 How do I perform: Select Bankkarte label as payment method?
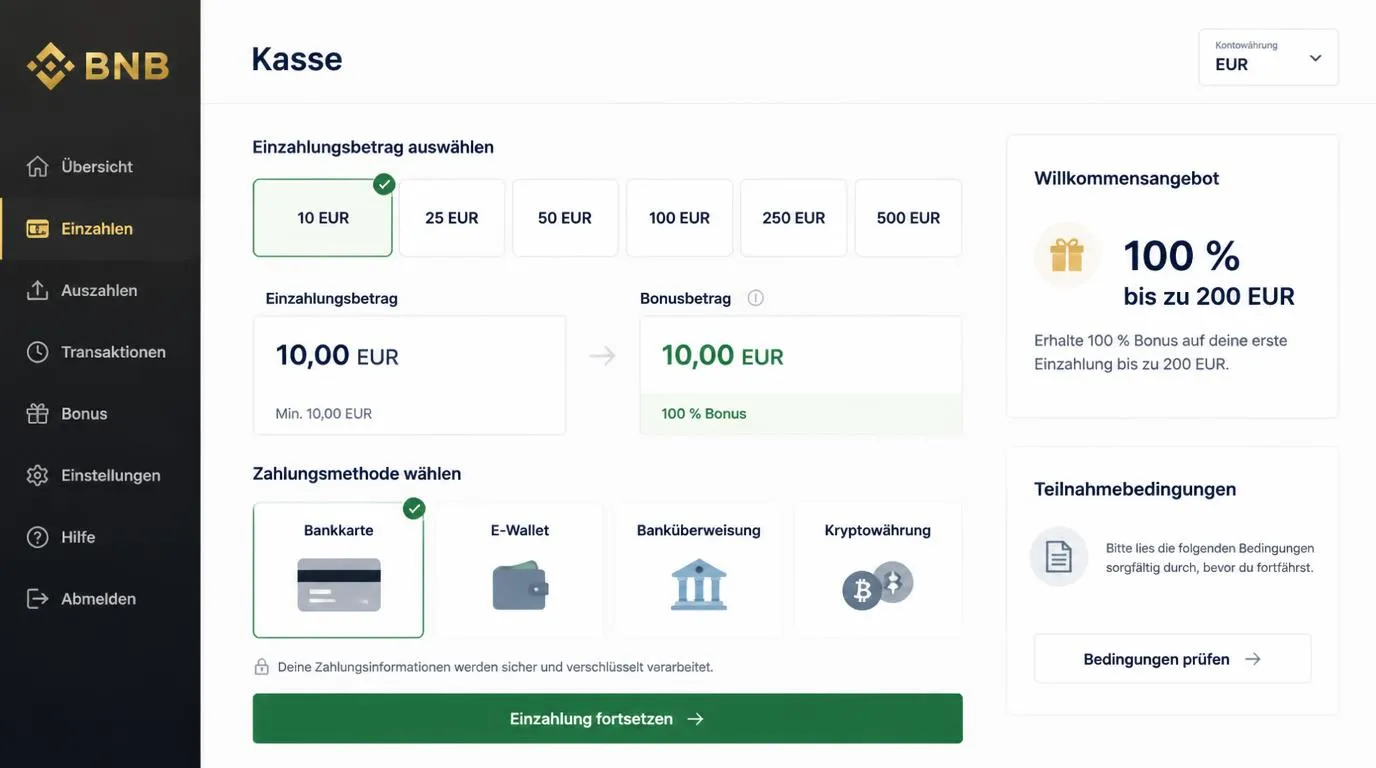coord(339,530)
